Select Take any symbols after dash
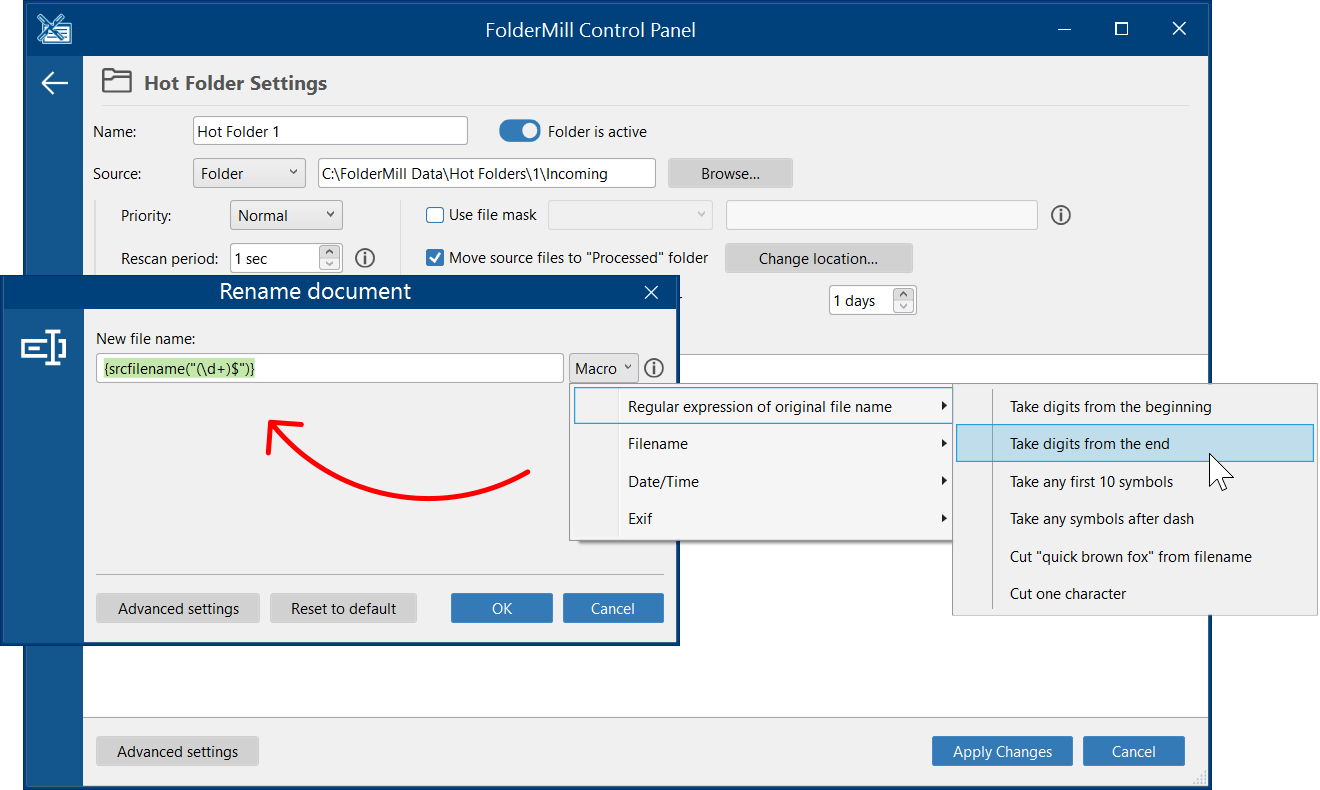The width and height of the screenshot is (1320, 790). (x=1134, y=518)
